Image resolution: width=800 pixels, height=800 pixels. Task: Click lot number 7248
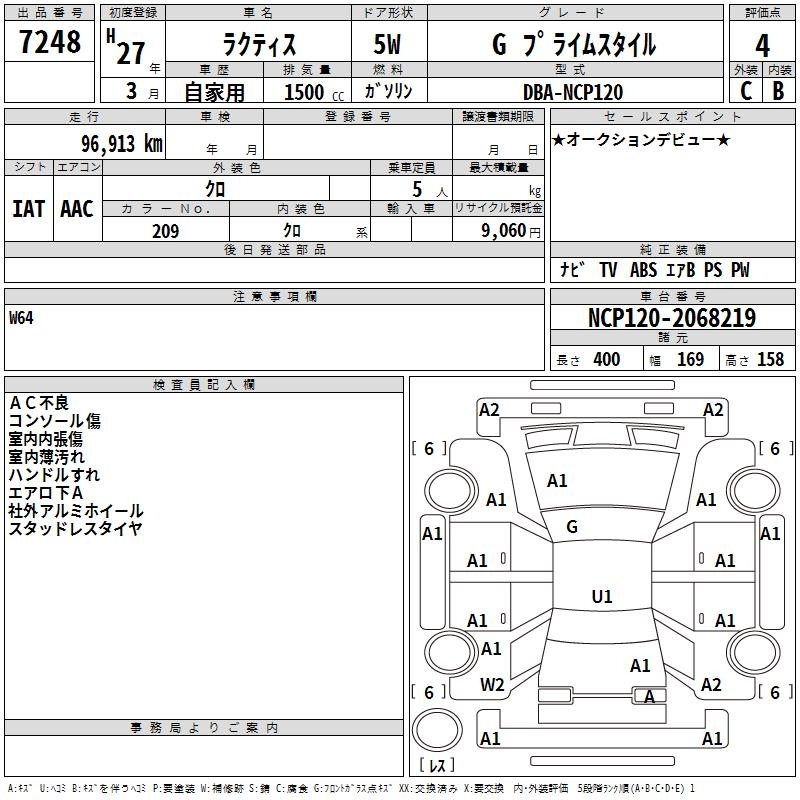coord(50,44)
